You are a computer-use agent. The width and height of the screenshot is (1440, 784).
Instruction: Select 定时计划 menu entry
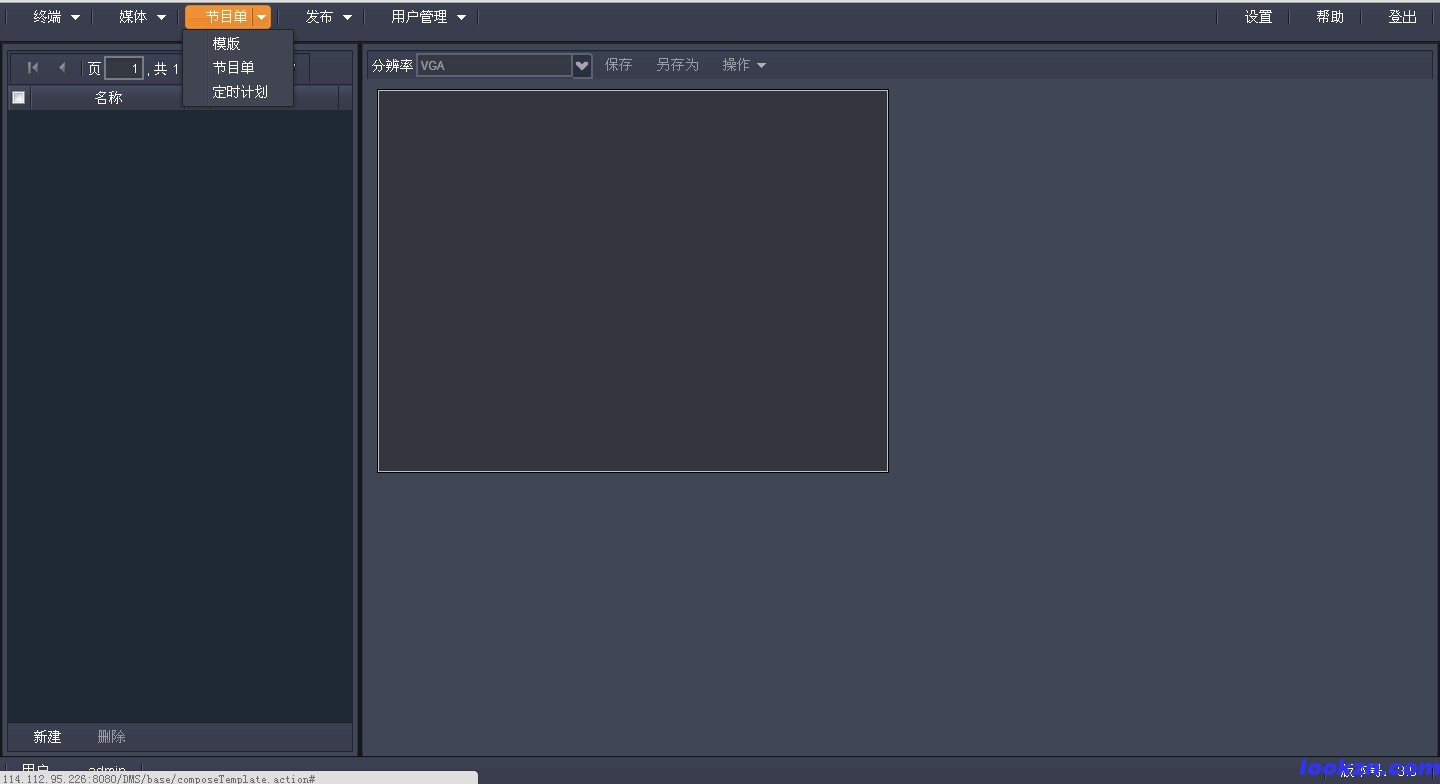(x=240, y=92)
